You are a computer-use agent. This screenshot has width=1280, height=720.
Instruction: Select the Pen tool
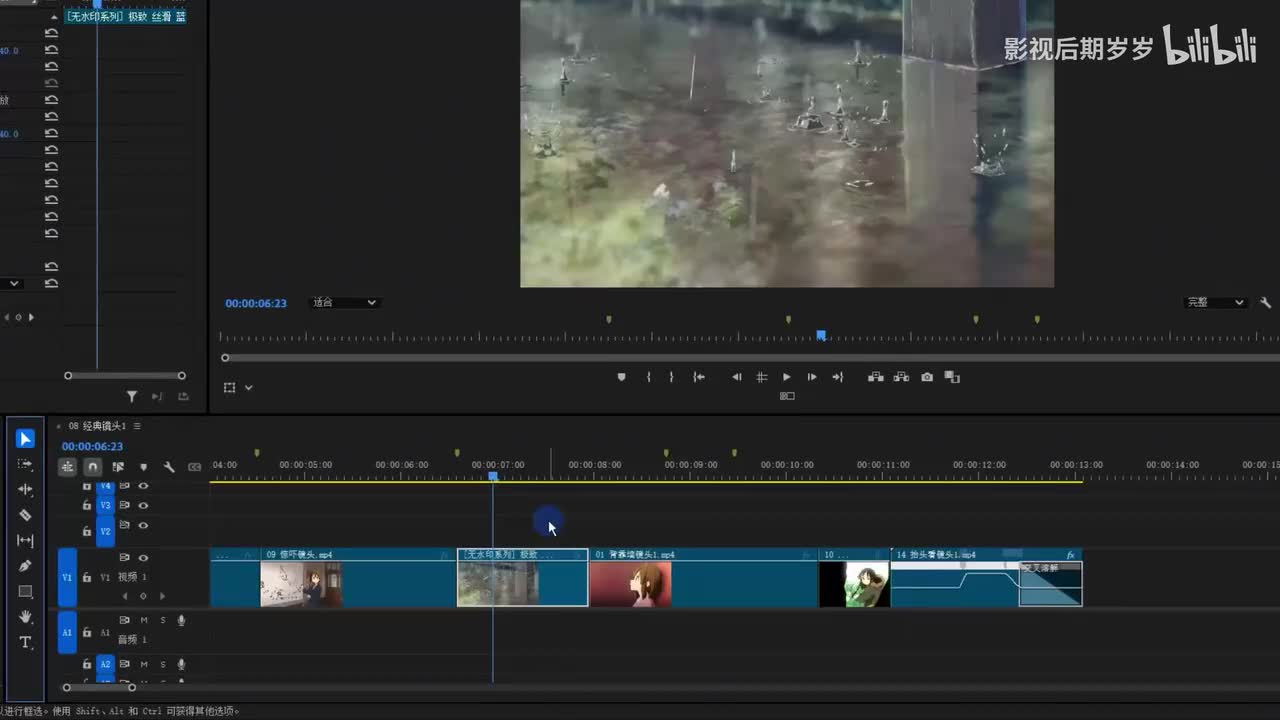click(x=26, y=566)
